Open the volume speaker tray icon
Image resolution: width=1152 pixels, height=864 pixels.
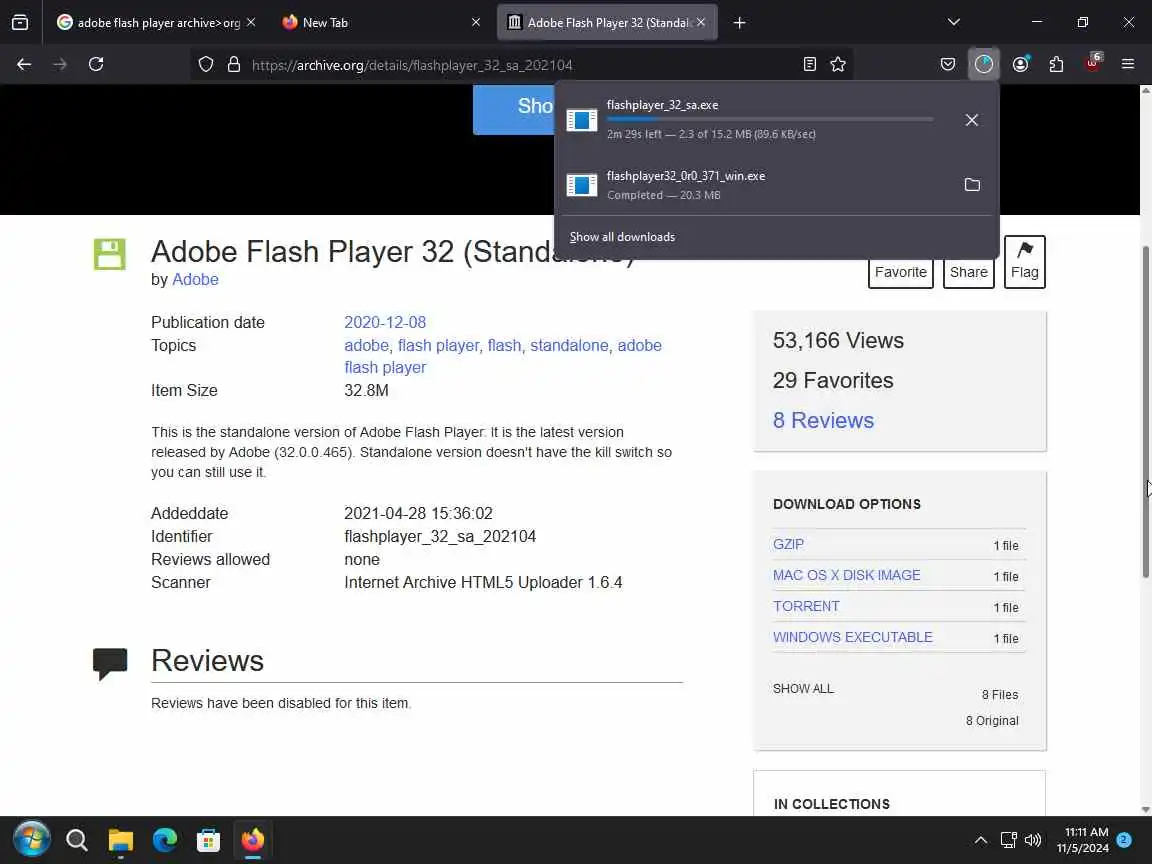pos(1033,840)
